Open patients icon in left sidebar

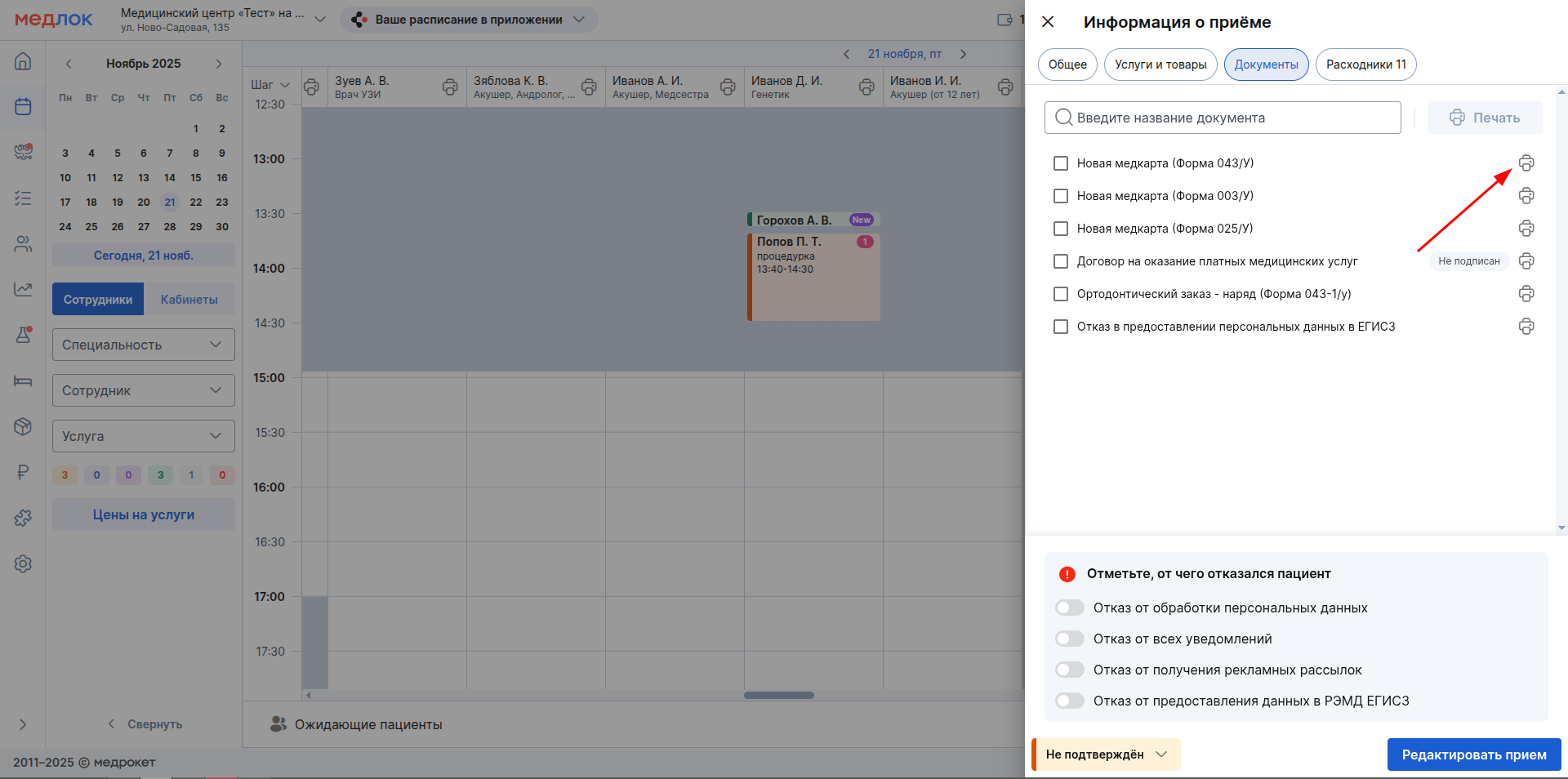point(23,243)
